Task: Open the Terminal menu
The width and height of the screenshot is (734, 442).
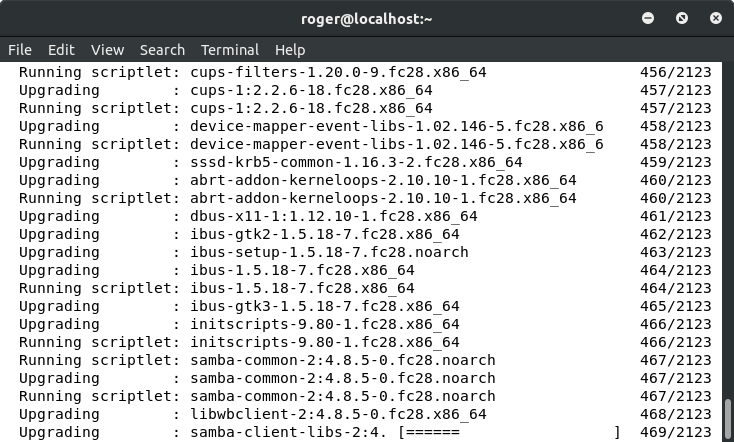Action: pos(230,50)
